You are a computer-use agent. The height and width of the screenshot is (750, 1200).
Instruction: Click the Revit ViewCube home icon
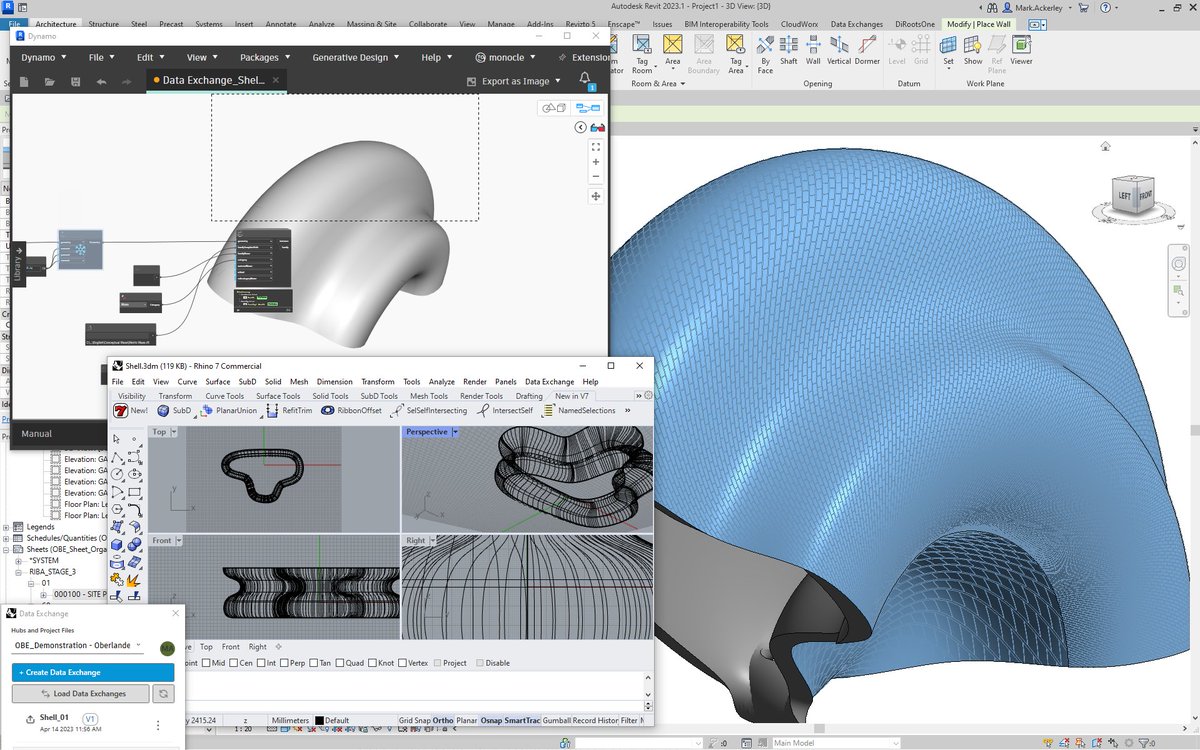coord(1105,146)
